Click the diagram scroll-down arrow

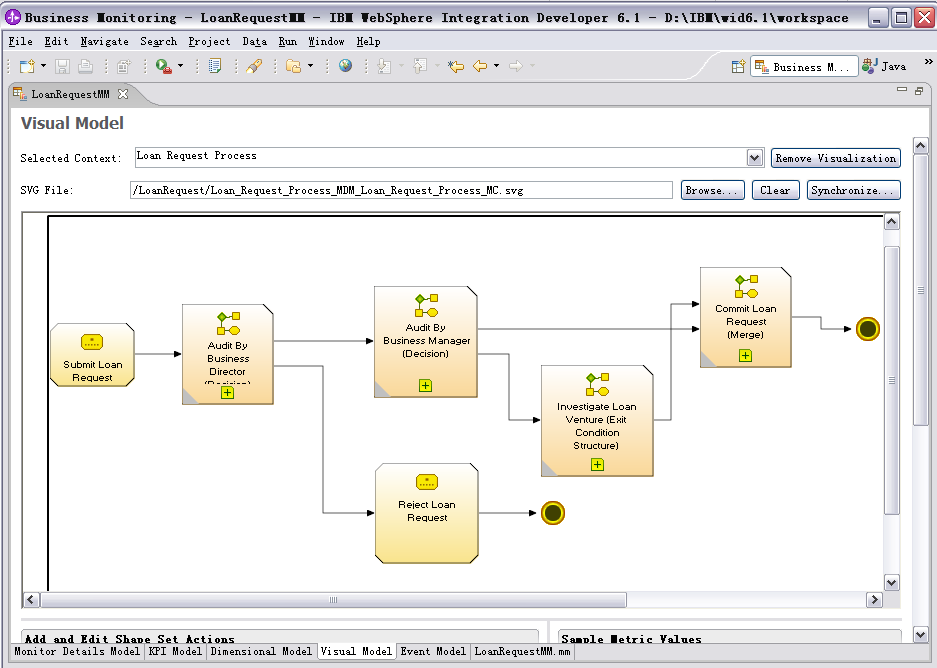892,583
